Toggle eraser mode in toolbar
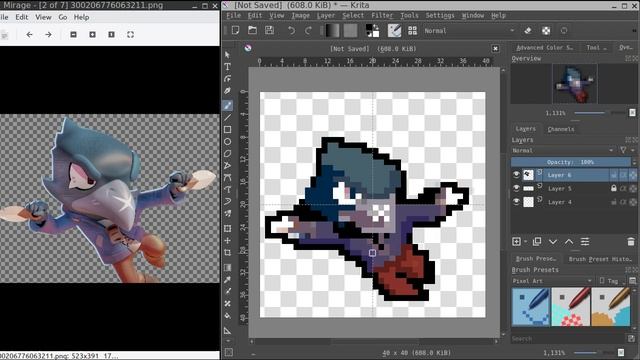The width and height of the screenshot is (640, 360). 527,31
